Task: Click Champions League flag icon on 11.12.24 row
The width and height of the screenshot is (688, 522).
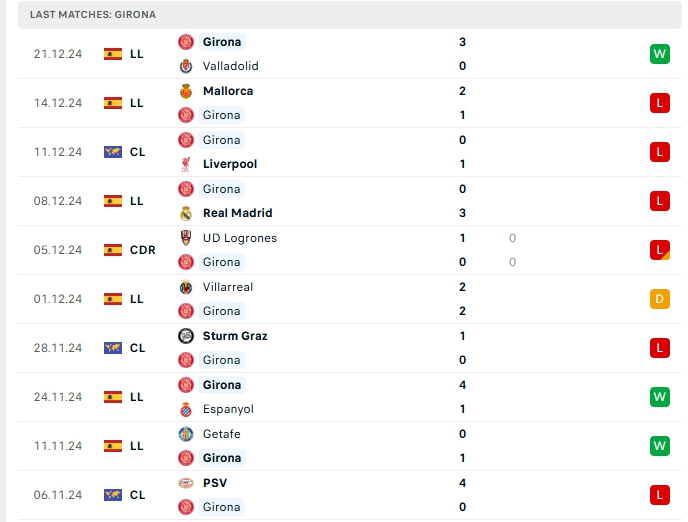Action: pos(113,152)
